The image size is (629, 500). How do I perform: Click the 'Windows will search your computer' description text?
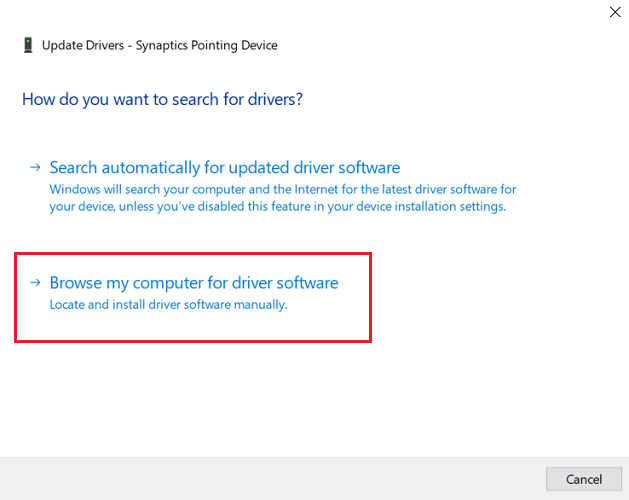point(282,198)
